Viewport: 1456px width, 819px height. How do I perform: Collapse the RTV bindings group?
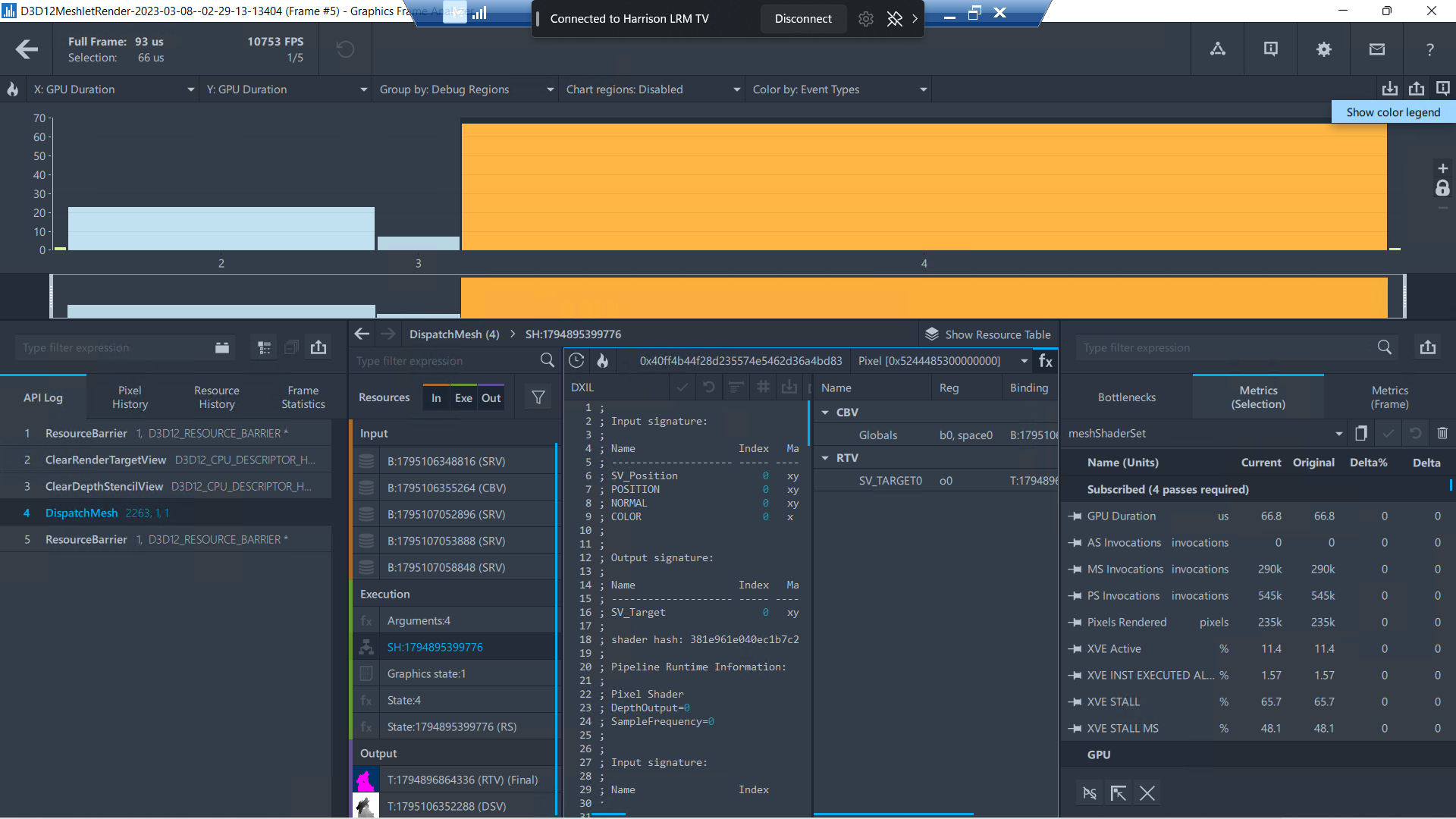point(826,458)
